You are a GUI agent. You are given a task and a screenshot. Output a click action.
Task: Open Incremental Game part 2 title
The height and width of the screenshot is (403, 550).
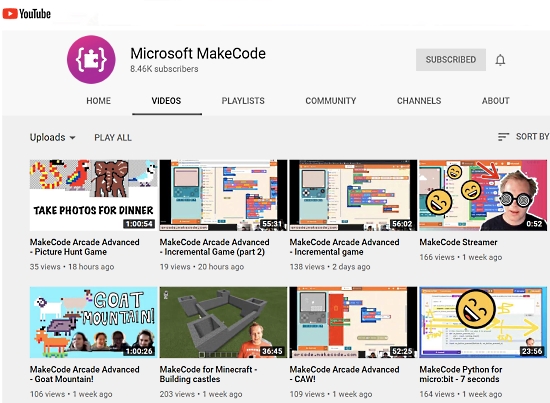214,247
